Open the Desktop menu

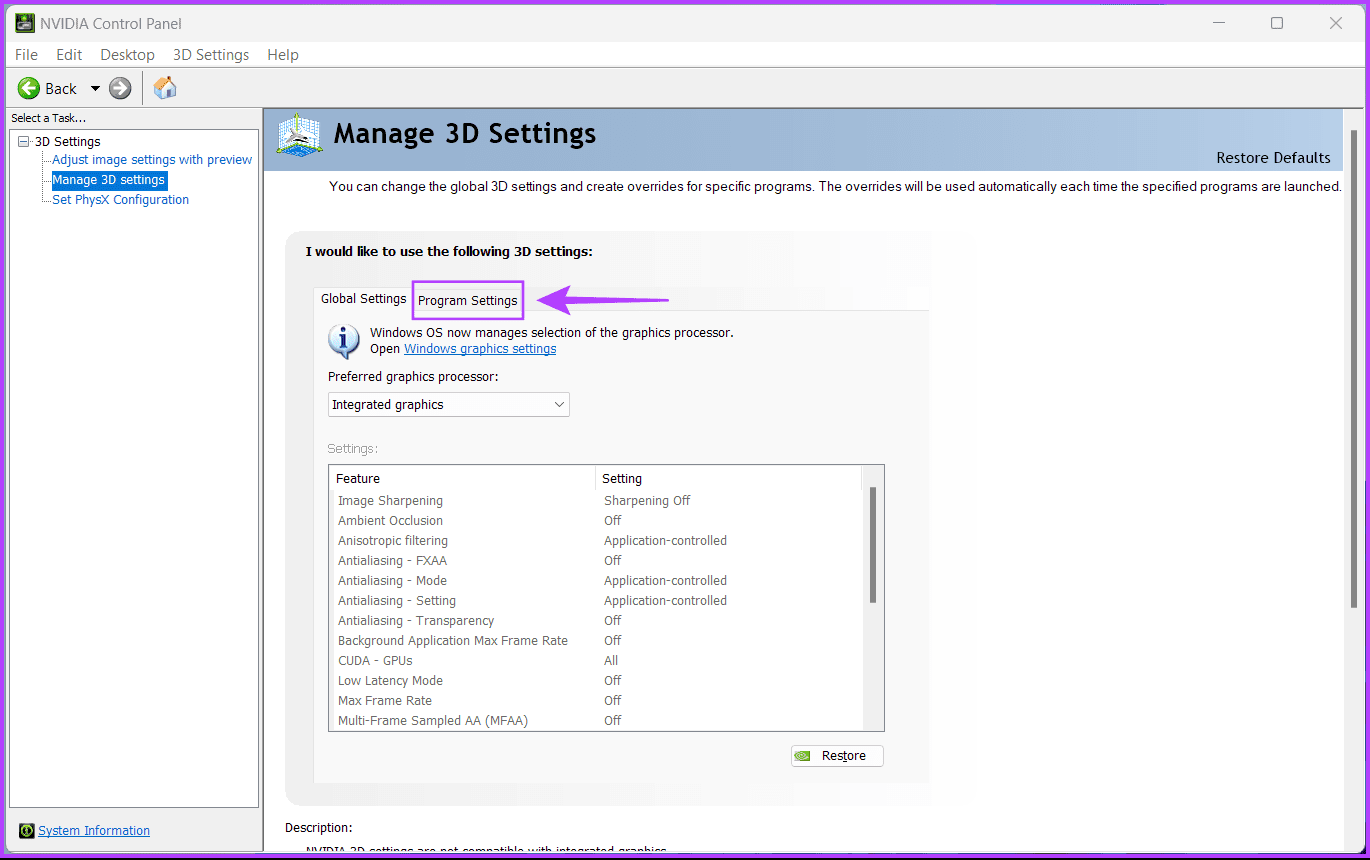tap(127, 55)
